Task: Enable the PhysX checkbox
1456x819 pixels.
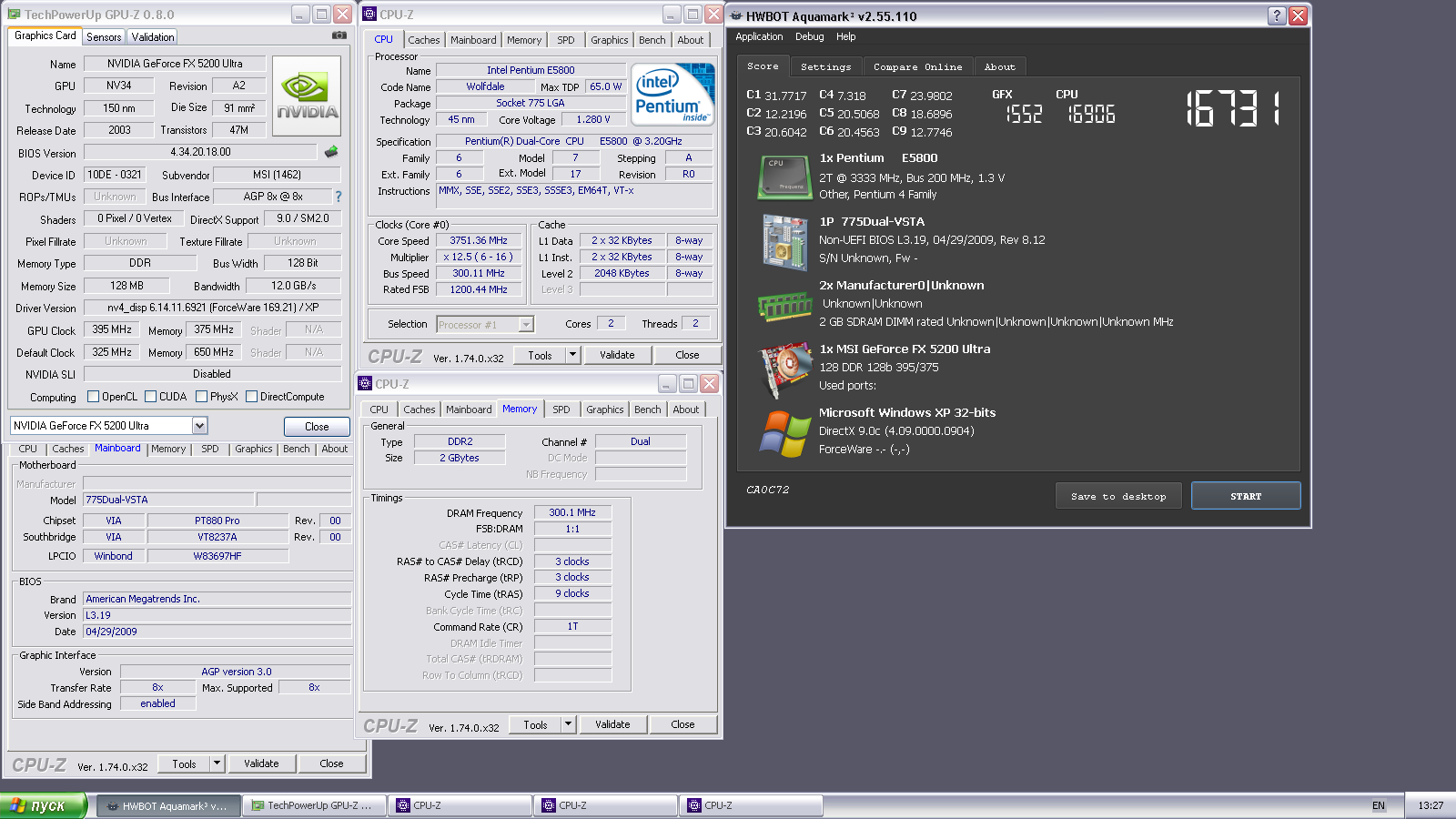Action: pos(201,397)
